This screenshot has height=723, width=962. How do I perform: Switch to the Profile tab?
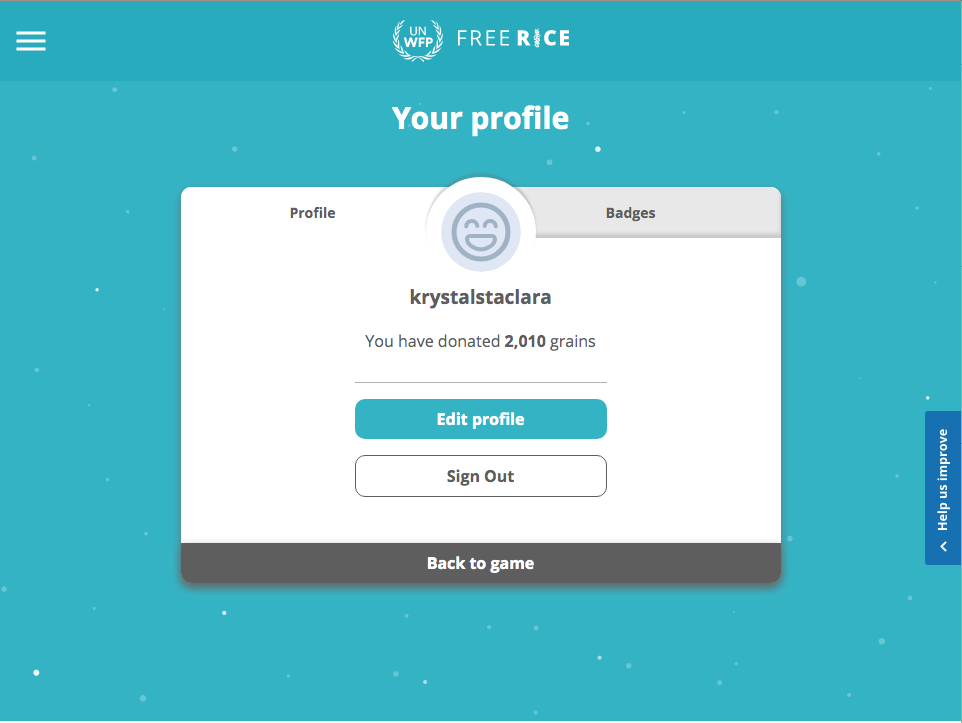[312, 213]
